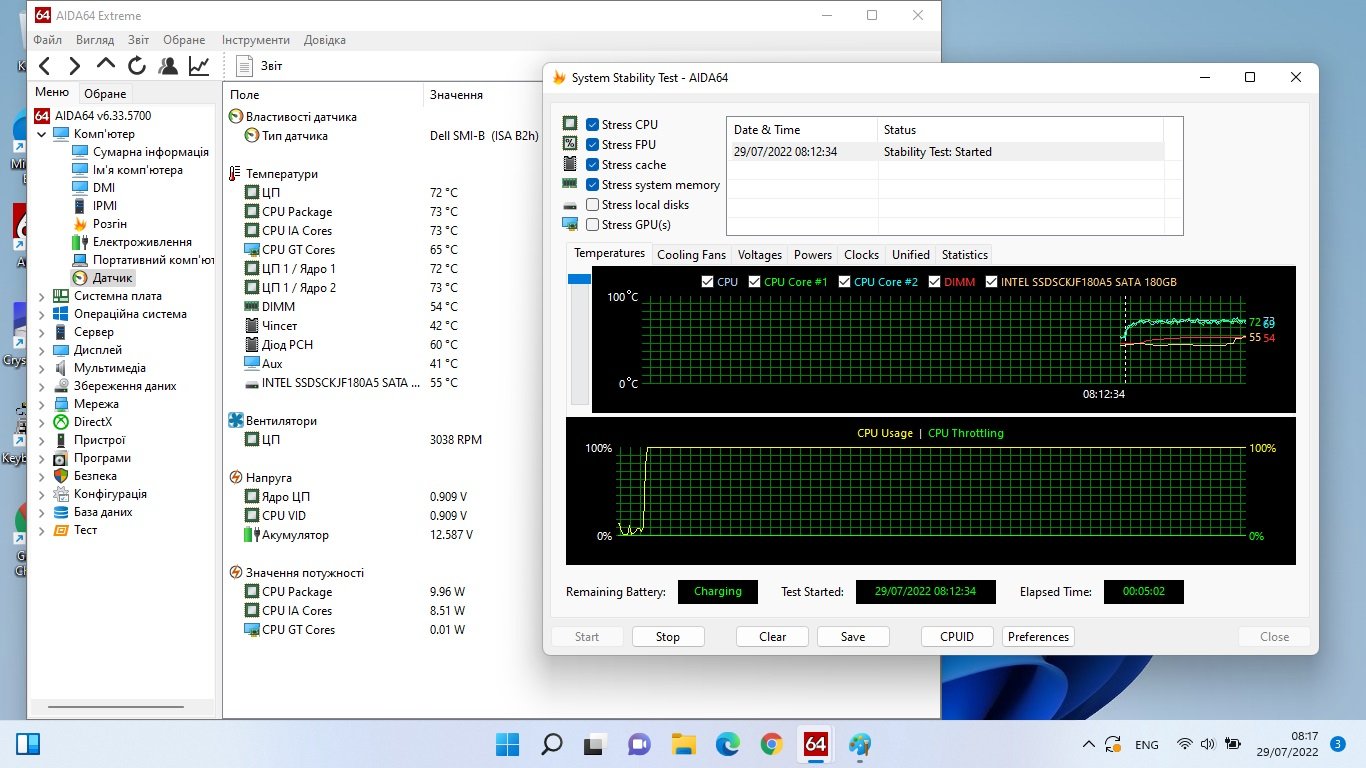This screenshot has height=768, width=1366.
Task: Open the graph icon in AIDA64 toolbar
Action: tap(199, 66)
